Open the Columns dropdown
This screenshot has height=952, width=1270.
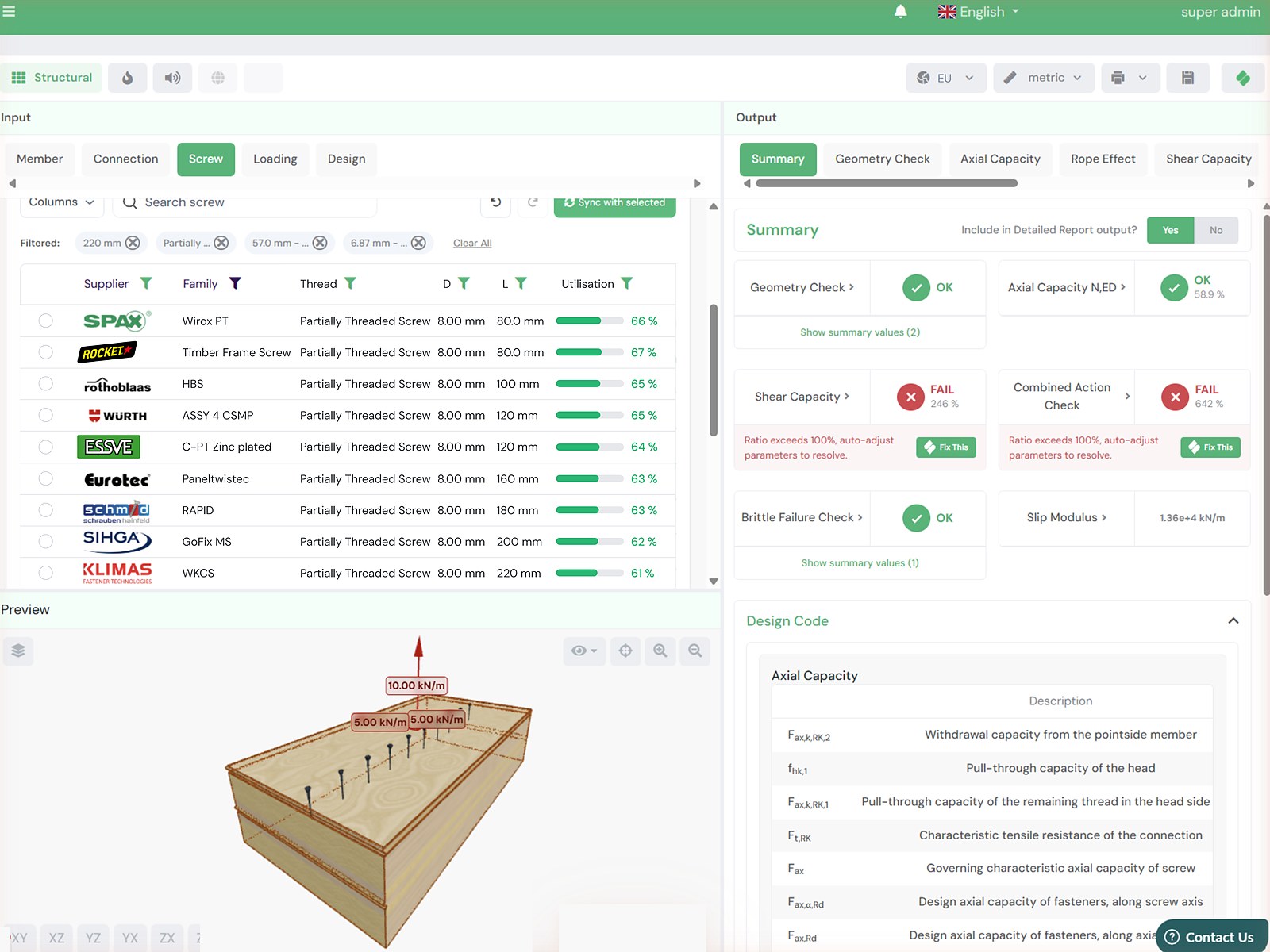(x=62, y=202)
